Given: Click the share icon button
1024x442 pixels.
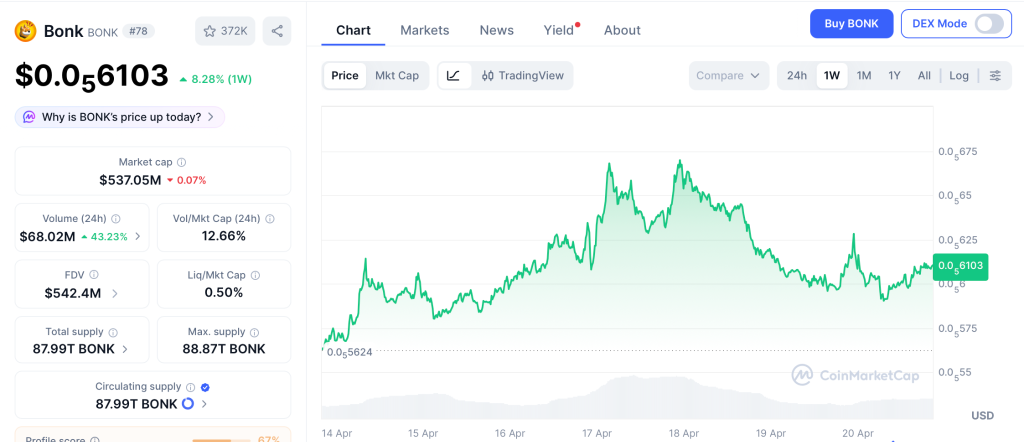Looking at the screenshot, I should [x=277, y=31].
